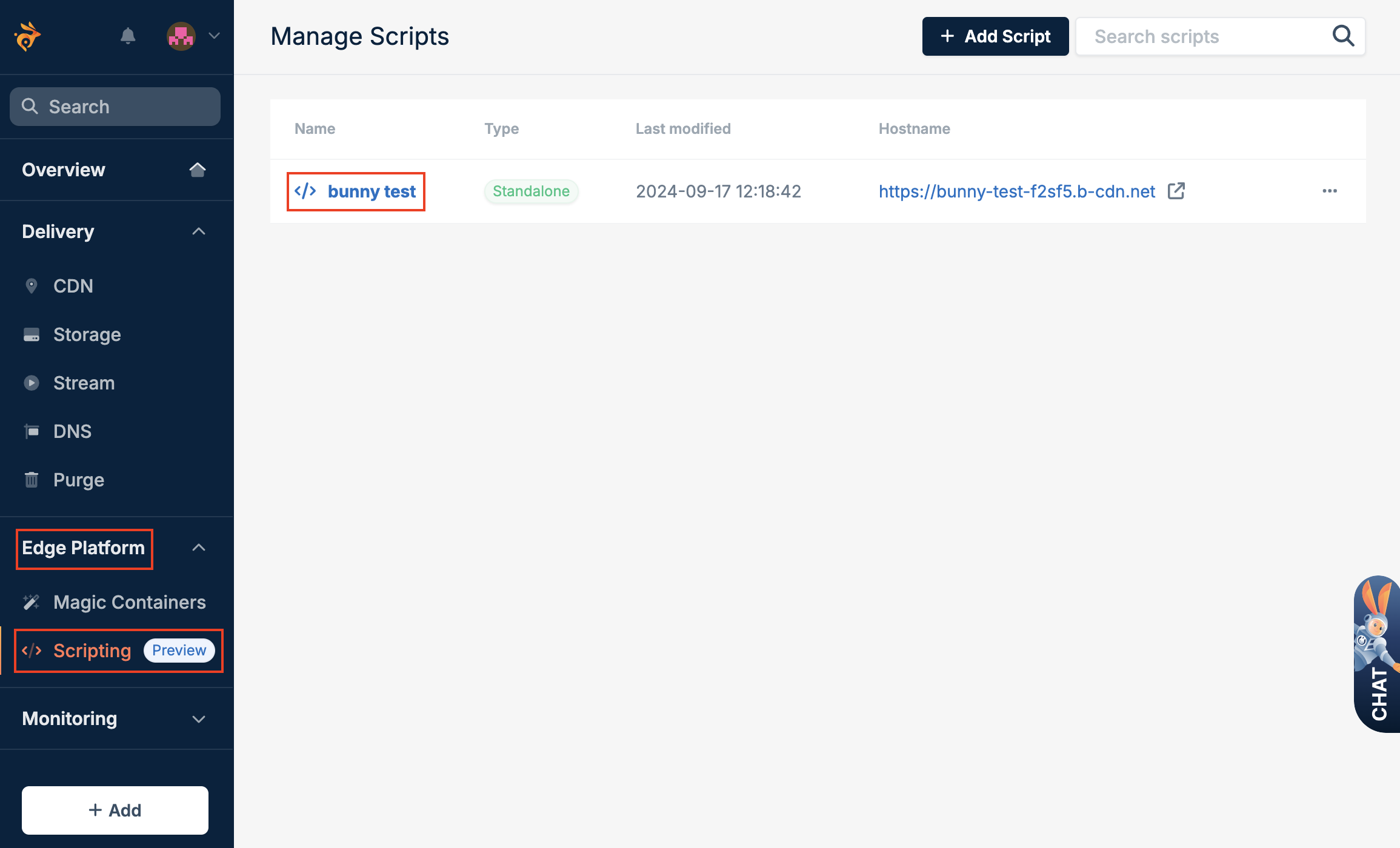This screenshot has height=848, width=1400.
Task: Click the Overview home icon
Action: 197,170
